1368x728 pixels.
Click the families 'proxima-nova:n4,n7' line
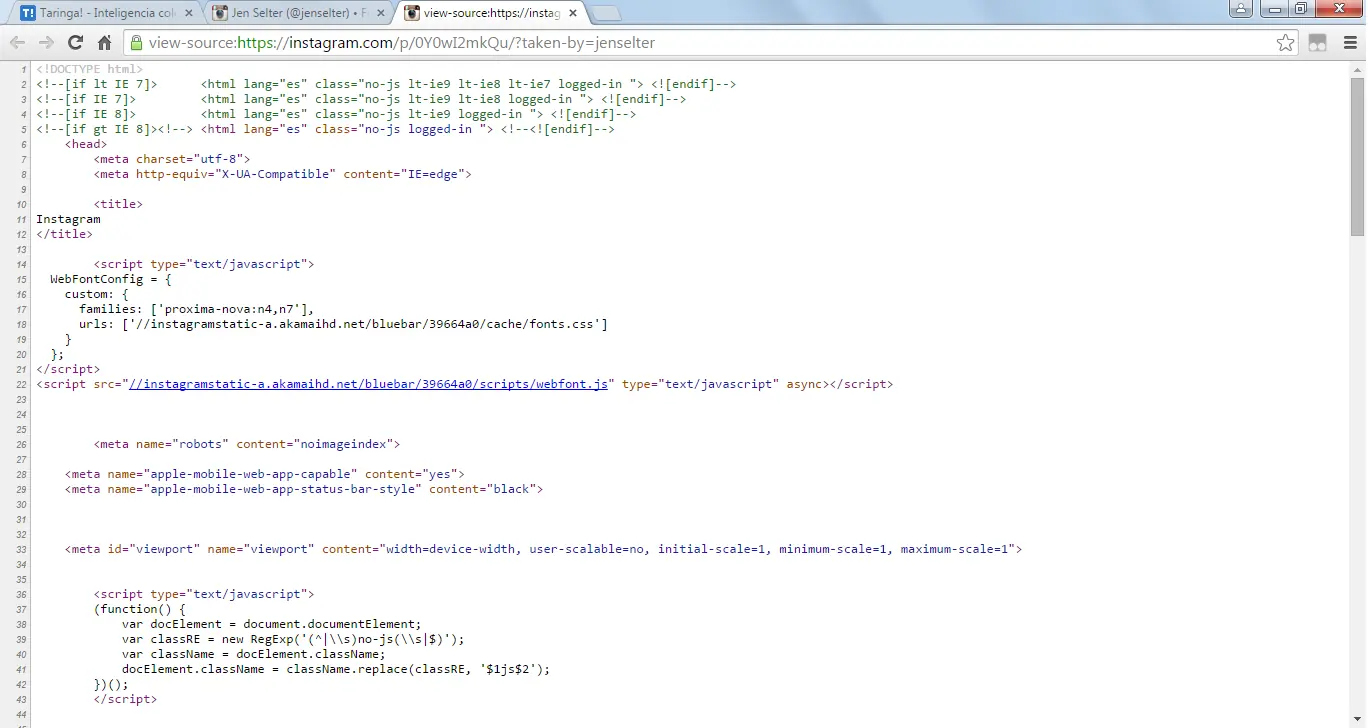197,309
